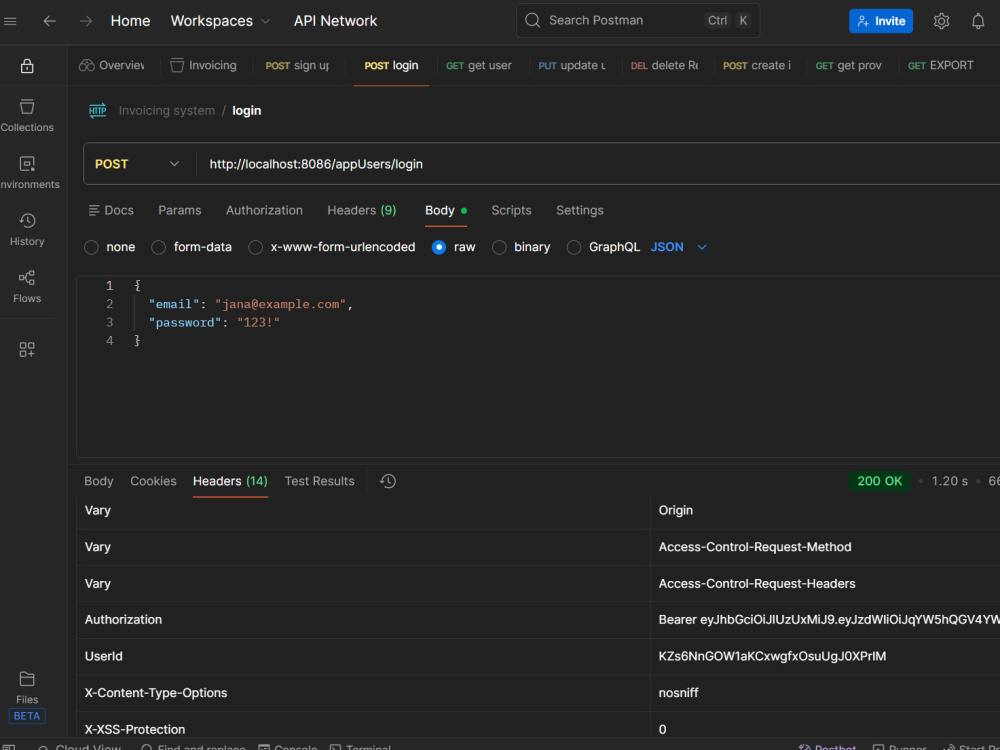Open the POST method dropdown

[x=137, y=164]
